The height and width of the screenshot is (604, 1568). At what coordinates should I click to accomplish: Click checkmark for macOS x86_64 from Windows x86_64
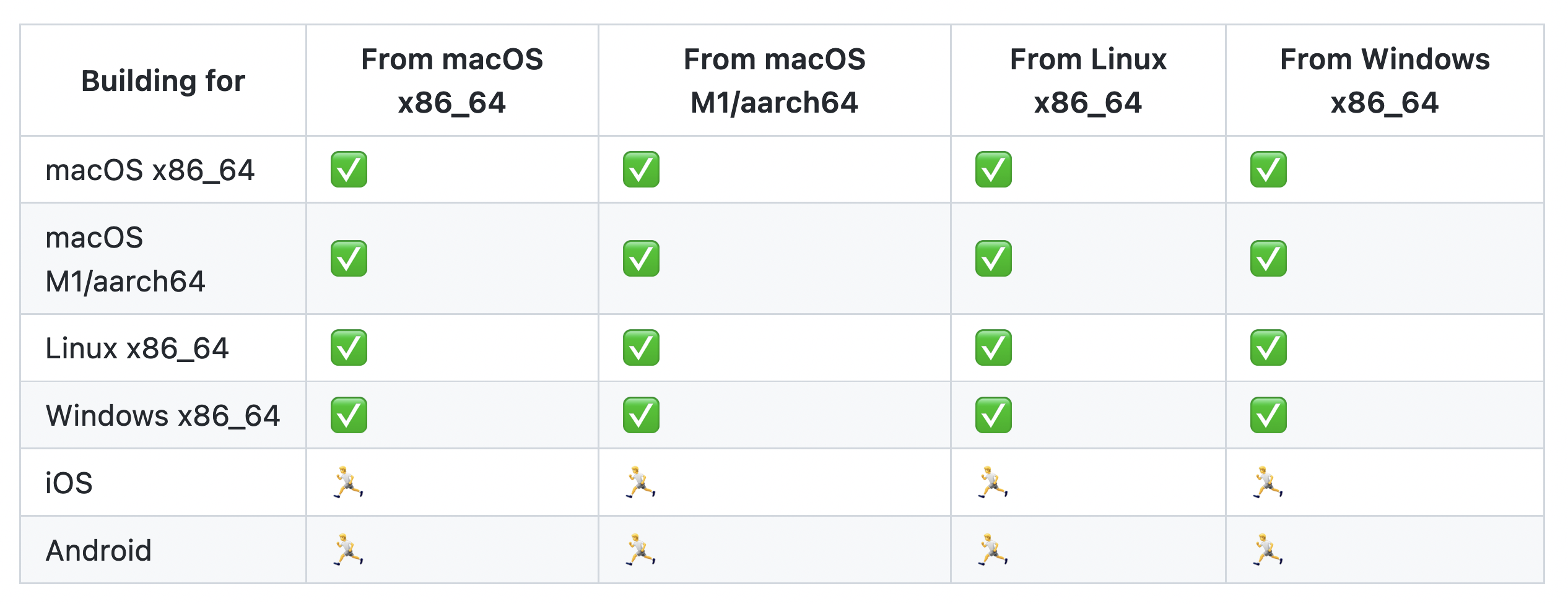coord(1268,170)
